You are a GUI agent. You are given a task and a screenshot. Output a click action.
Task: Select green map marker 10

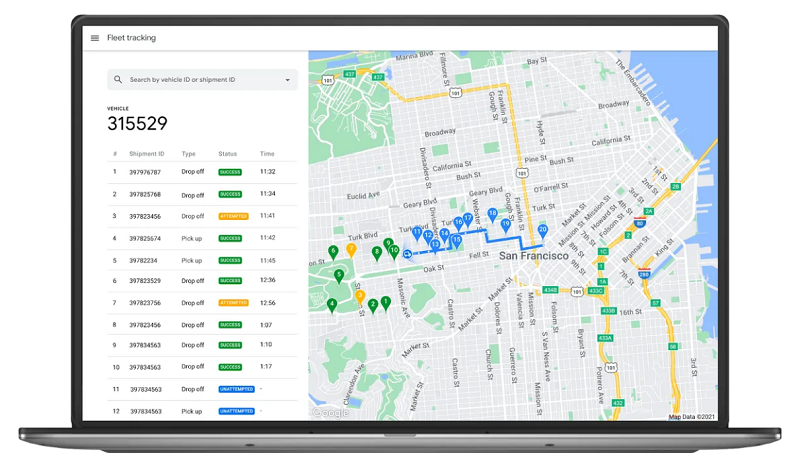point(394,252)
